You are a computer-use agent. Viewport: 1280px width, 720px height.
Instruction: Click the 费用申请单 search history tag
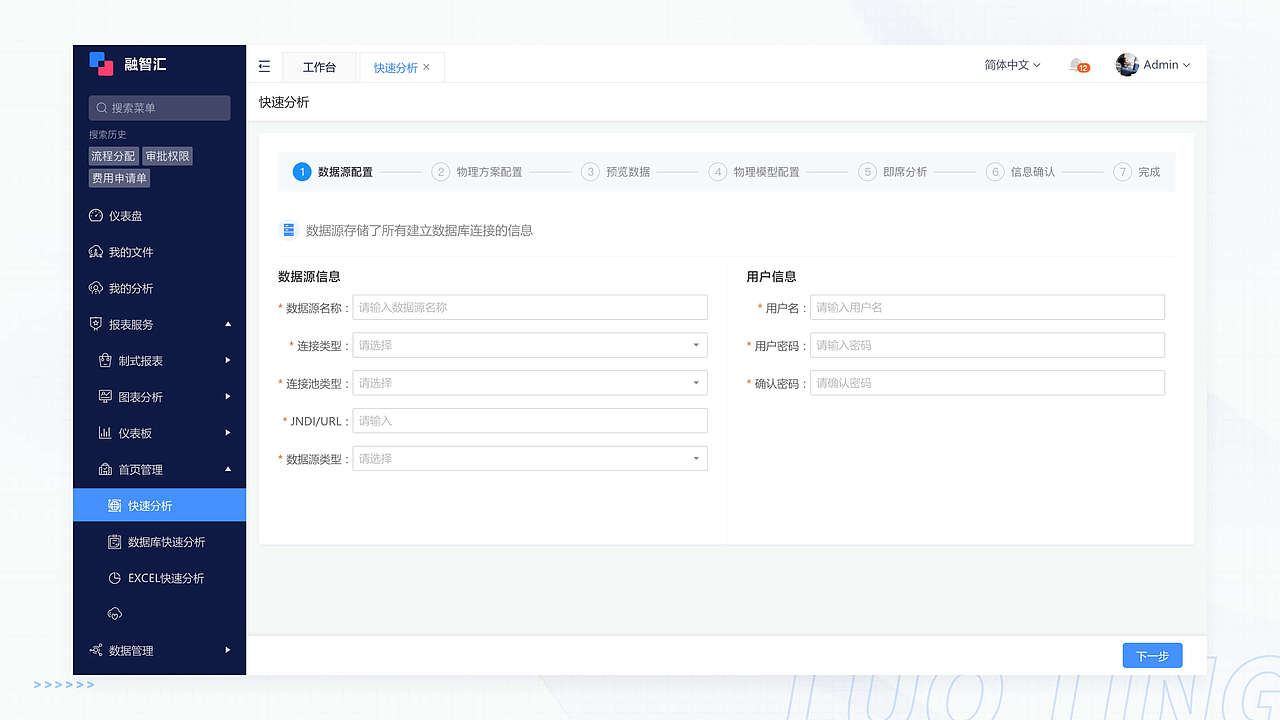pyautogui.click(x=120, y=178)
